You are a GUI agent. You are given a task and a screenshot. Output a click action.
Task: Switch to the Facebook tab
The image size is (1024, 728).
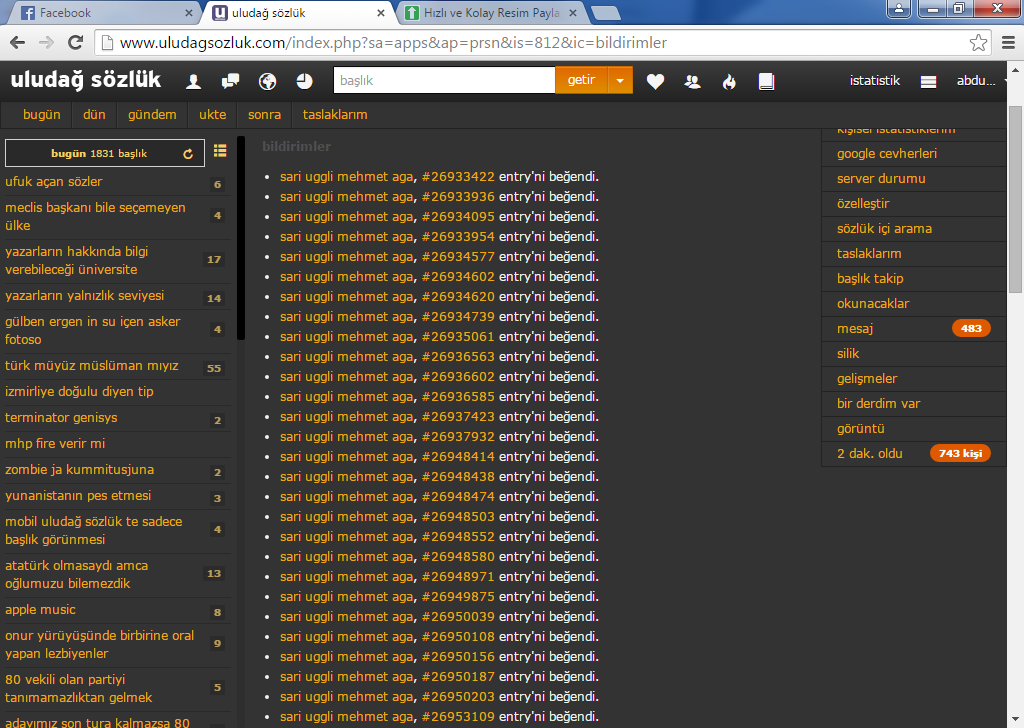pyautogui.click(x=104, y=12)
